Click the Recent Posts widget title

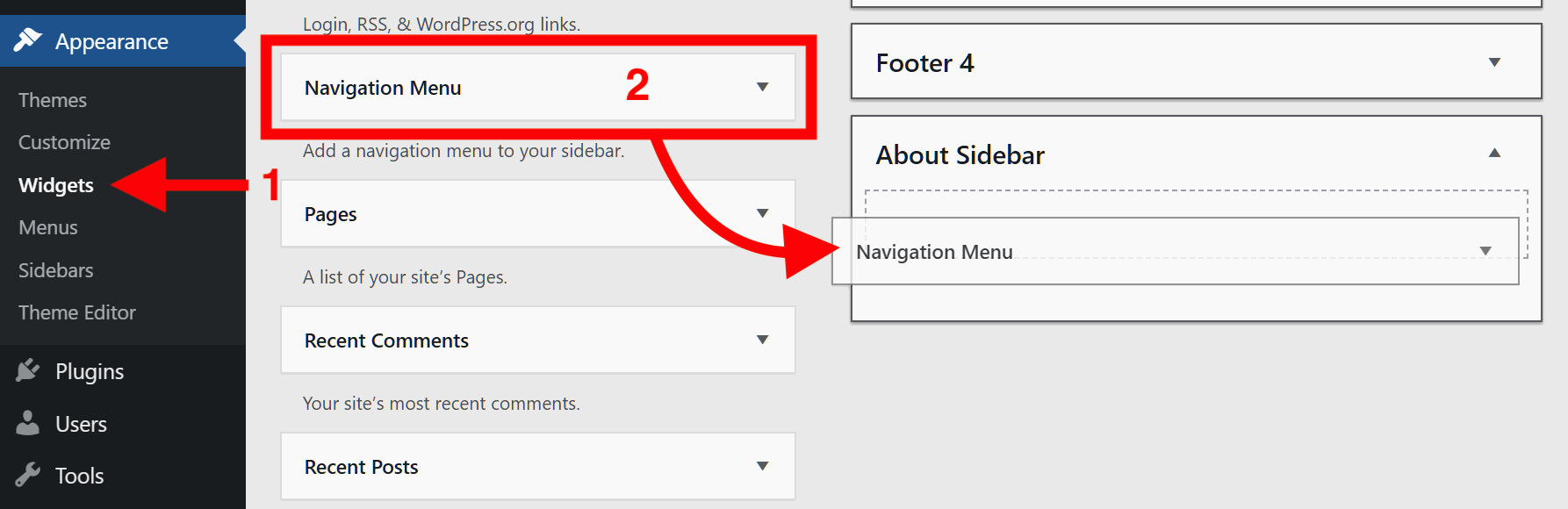[x=361, y=467]
